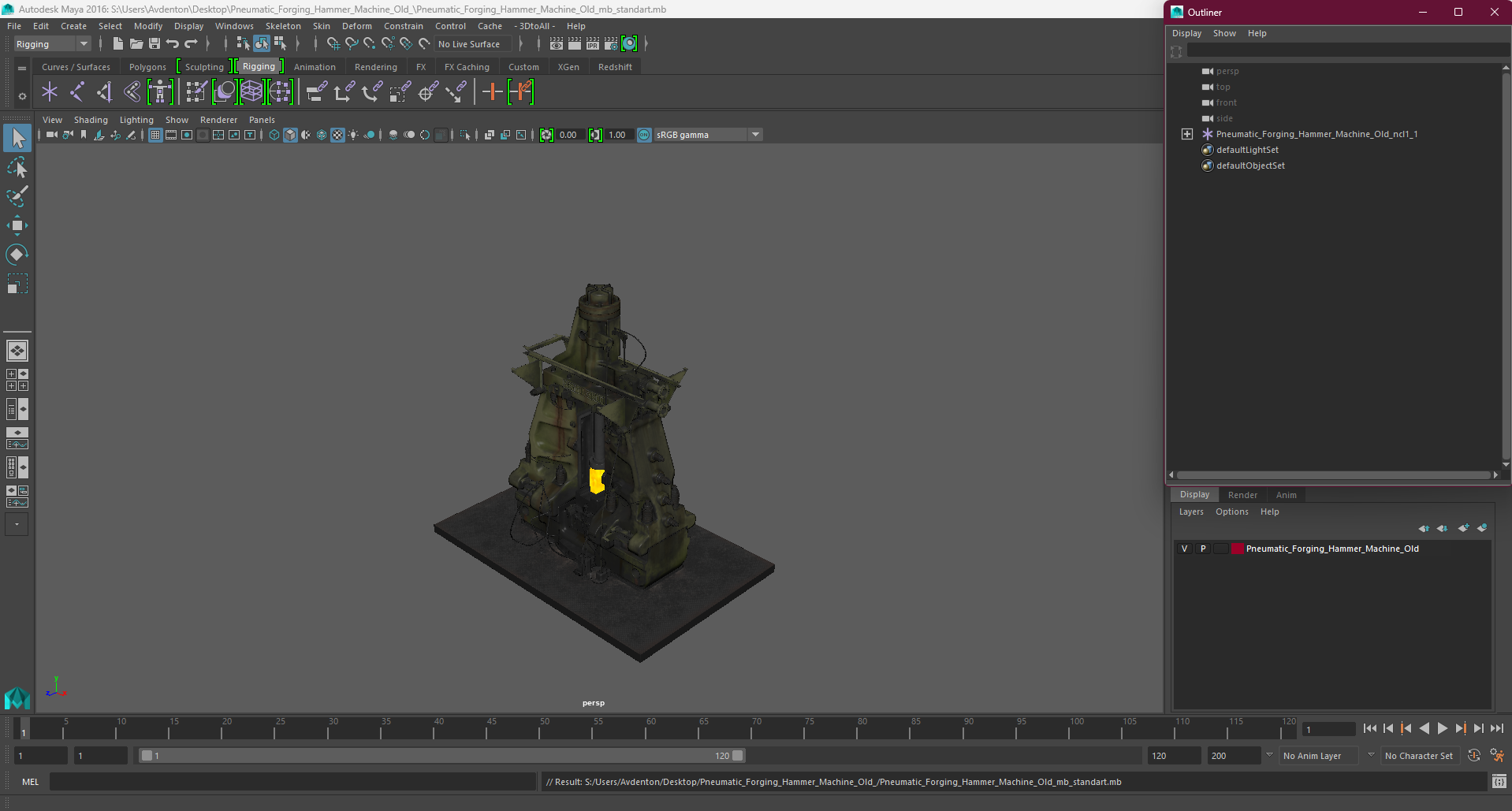
Task: Toggle textured display checker icon
Action: pyautogui.click(x=337, y=135)
